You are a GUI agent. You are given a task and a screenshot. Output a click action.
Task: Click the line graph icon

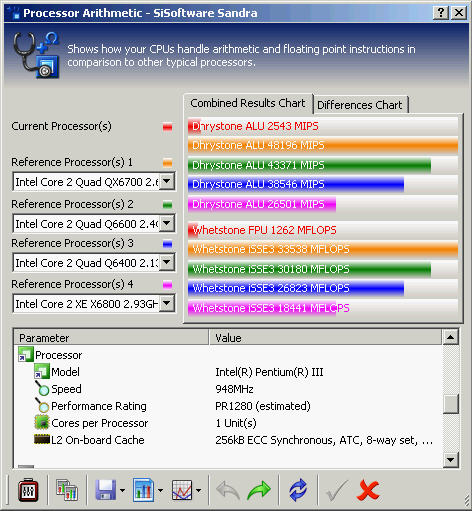182,490
